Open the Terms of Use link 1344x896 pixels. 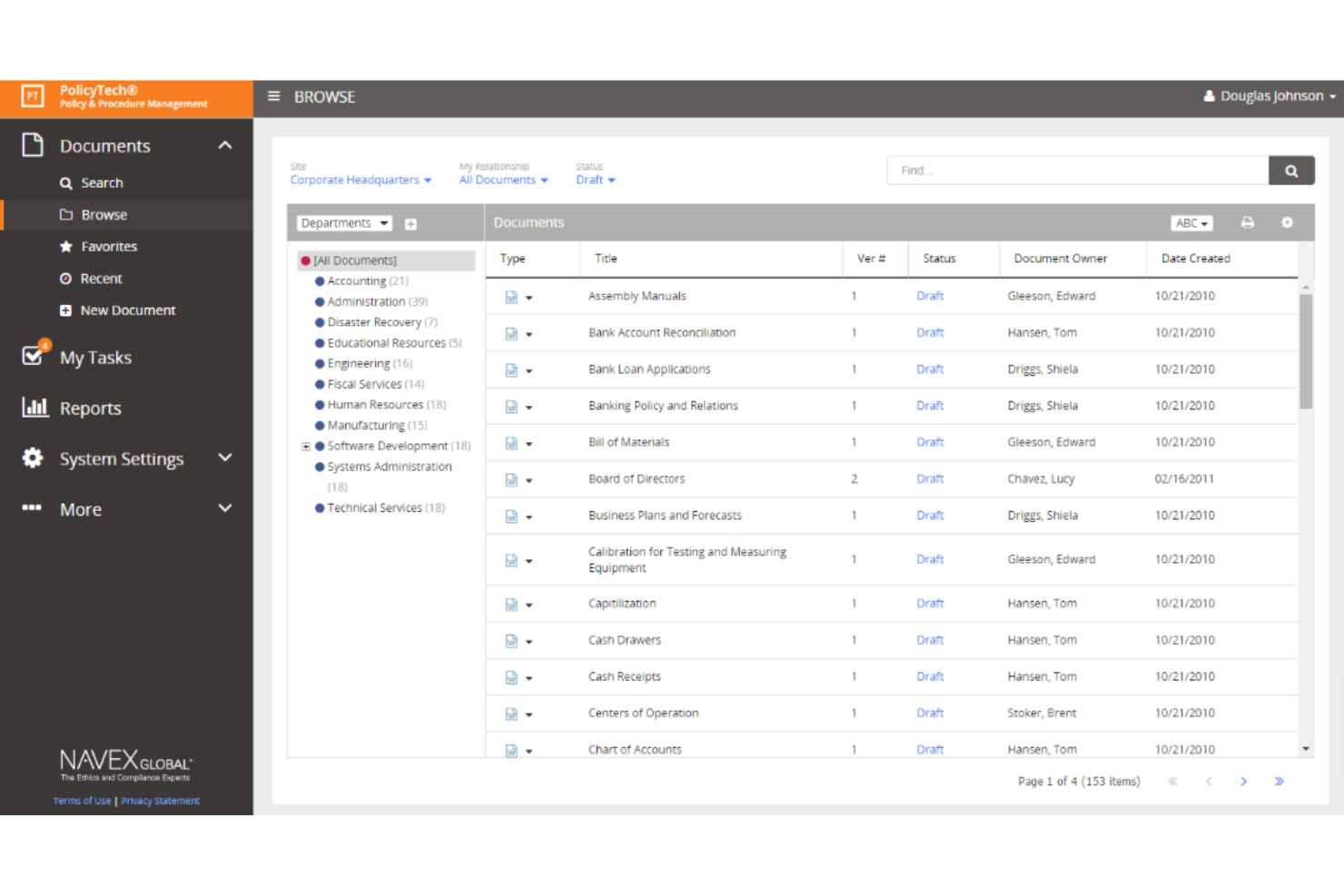81,800
